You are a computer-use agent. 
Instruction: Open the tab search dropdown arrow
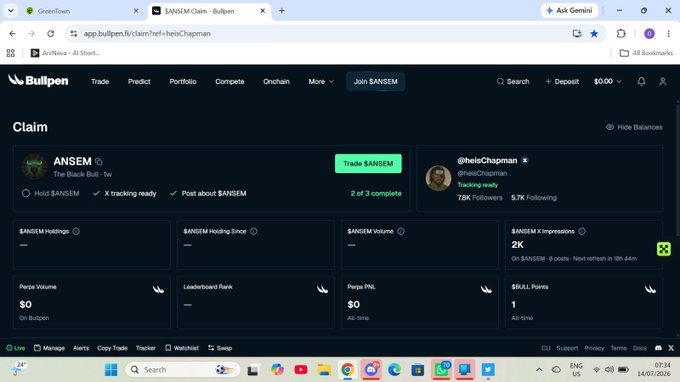[11, 11]
